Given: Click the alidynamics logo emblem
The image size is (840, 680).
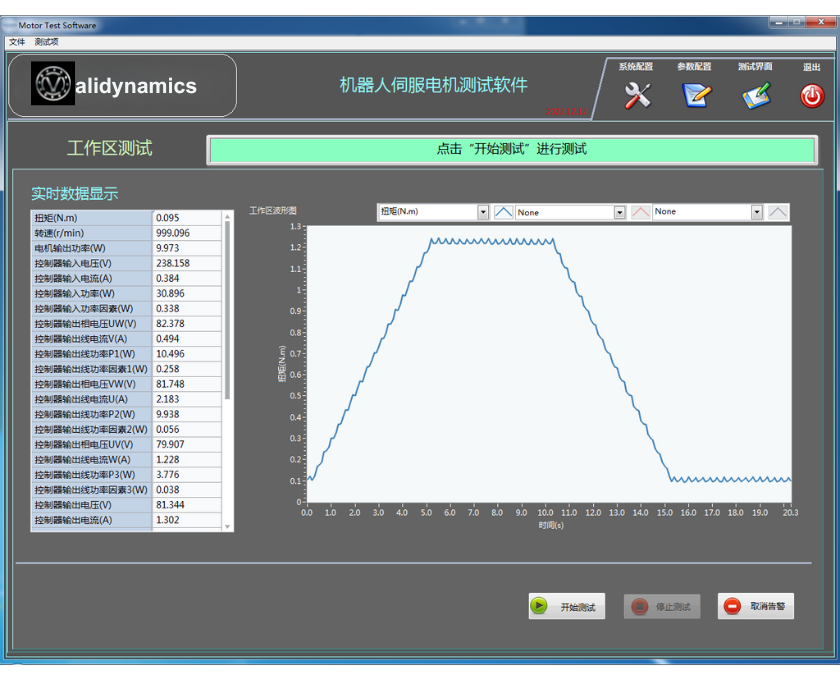Looking at the screenshot, I should (54, 85).
